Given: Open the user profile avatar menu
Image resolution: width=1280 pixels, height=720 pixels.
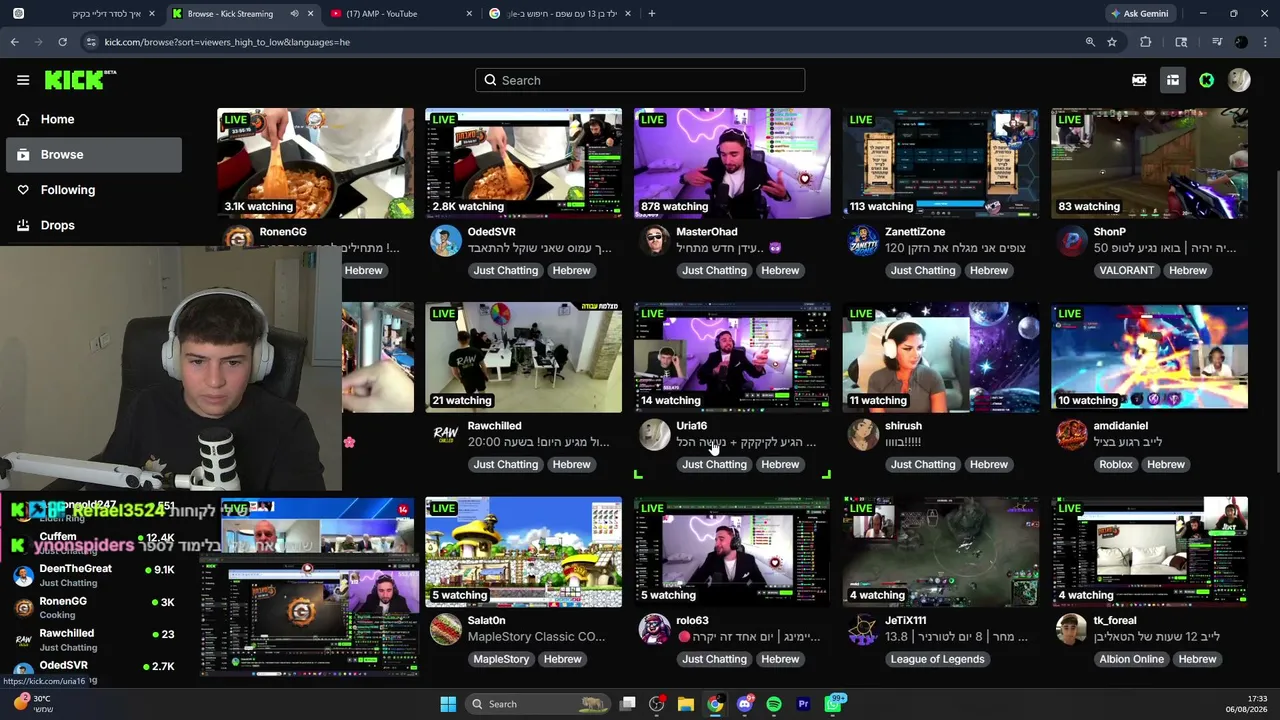Looking at the screenshot, I should click(x=1239, y=80).
